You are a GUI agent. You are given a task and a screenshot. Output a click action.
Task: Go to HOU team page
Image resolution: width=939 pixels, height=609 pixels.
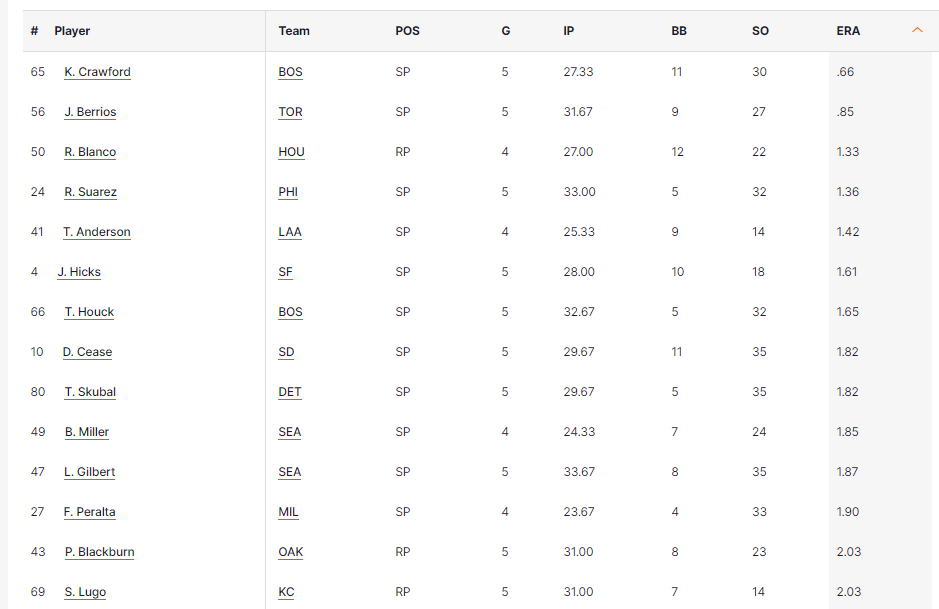click(291, 152)
